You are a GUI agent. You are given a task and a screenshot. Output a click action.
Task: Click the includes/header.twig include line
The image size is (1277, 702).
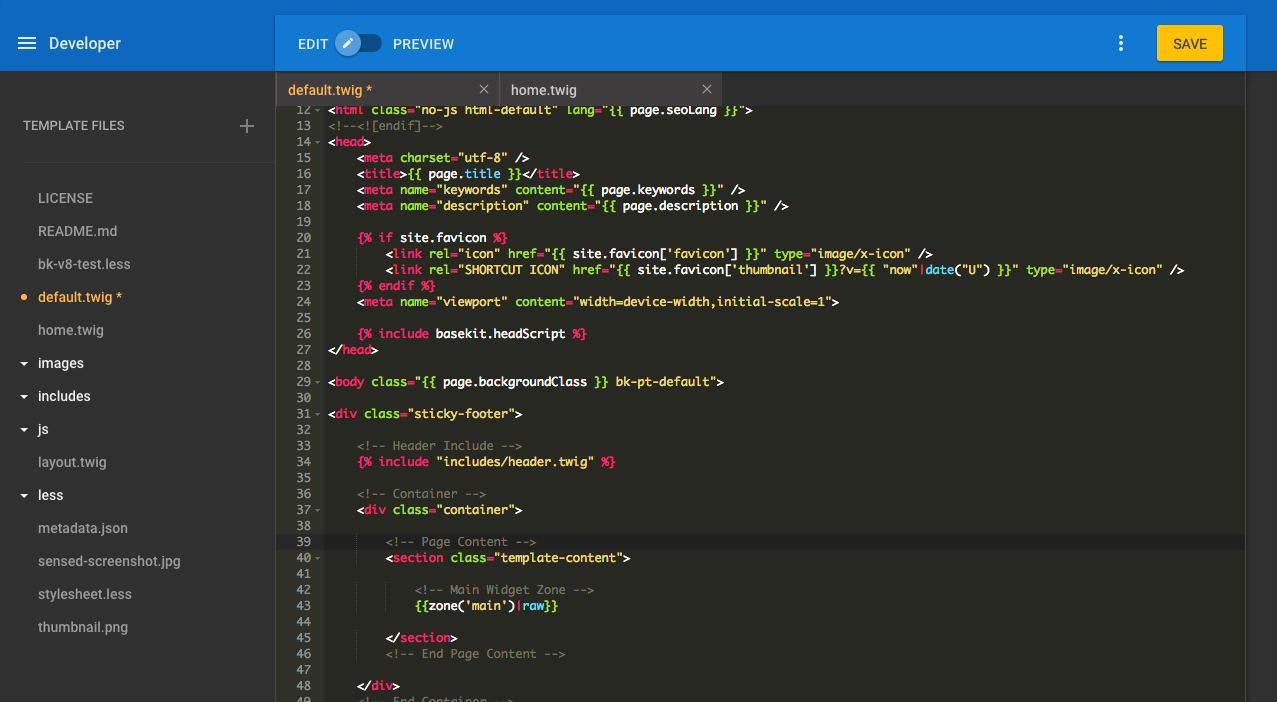(x=486, y=462)
